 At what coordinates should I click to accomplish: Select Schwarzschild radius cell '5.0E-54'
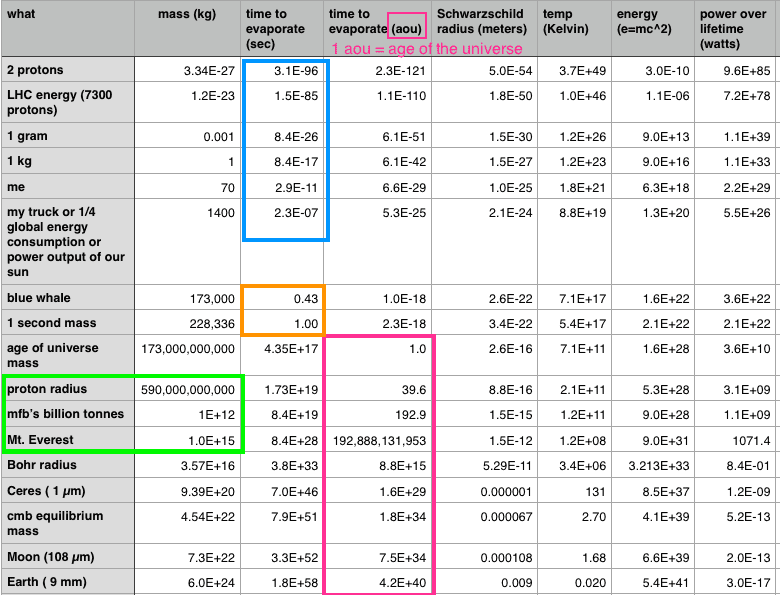pos(484,70)
